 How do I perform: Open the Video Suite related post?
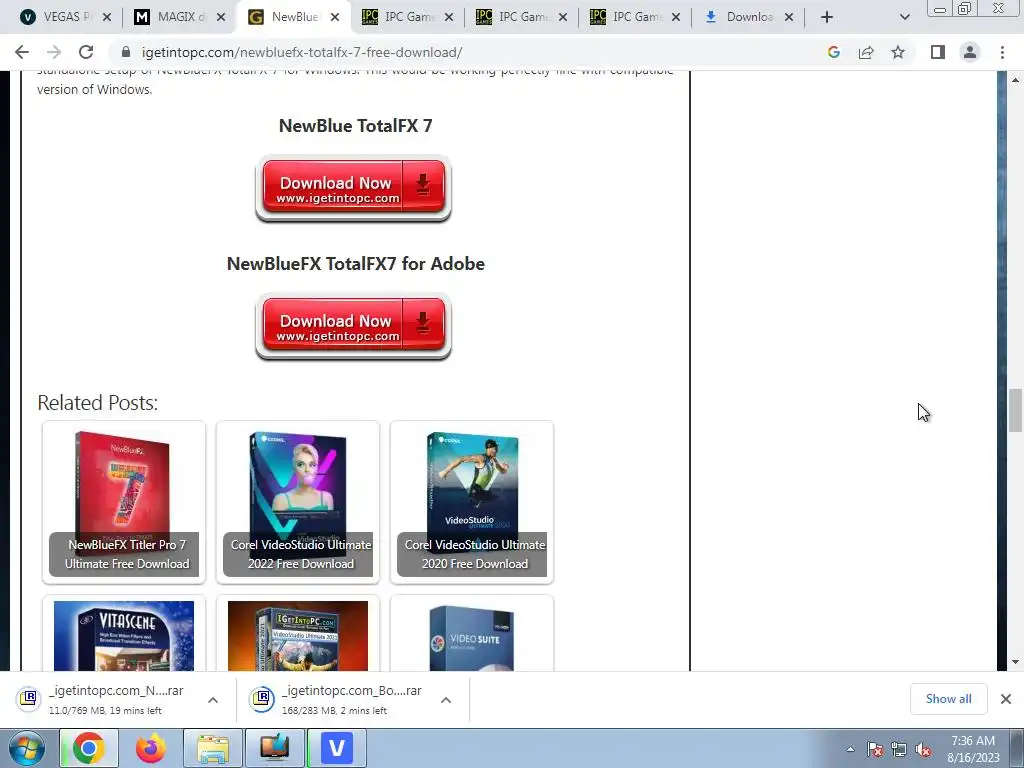472,635
